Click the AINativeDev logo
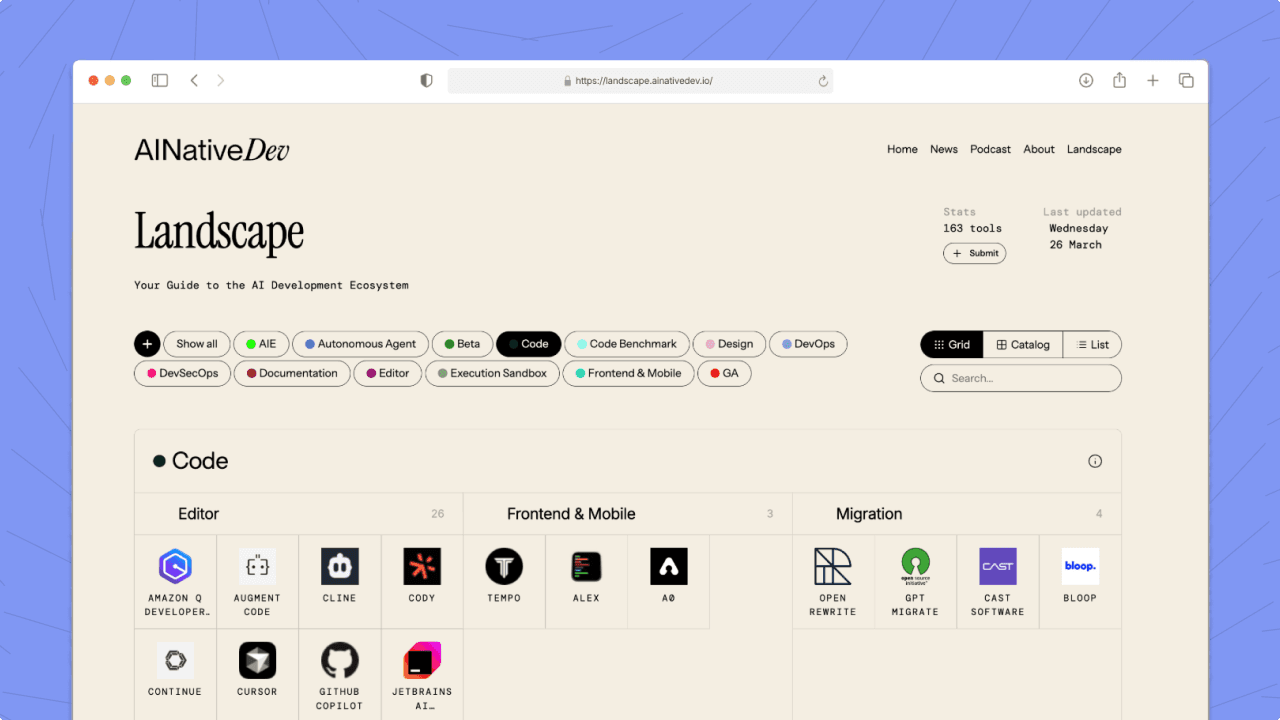The image size is (1280, 720). (x=212, y=150)
